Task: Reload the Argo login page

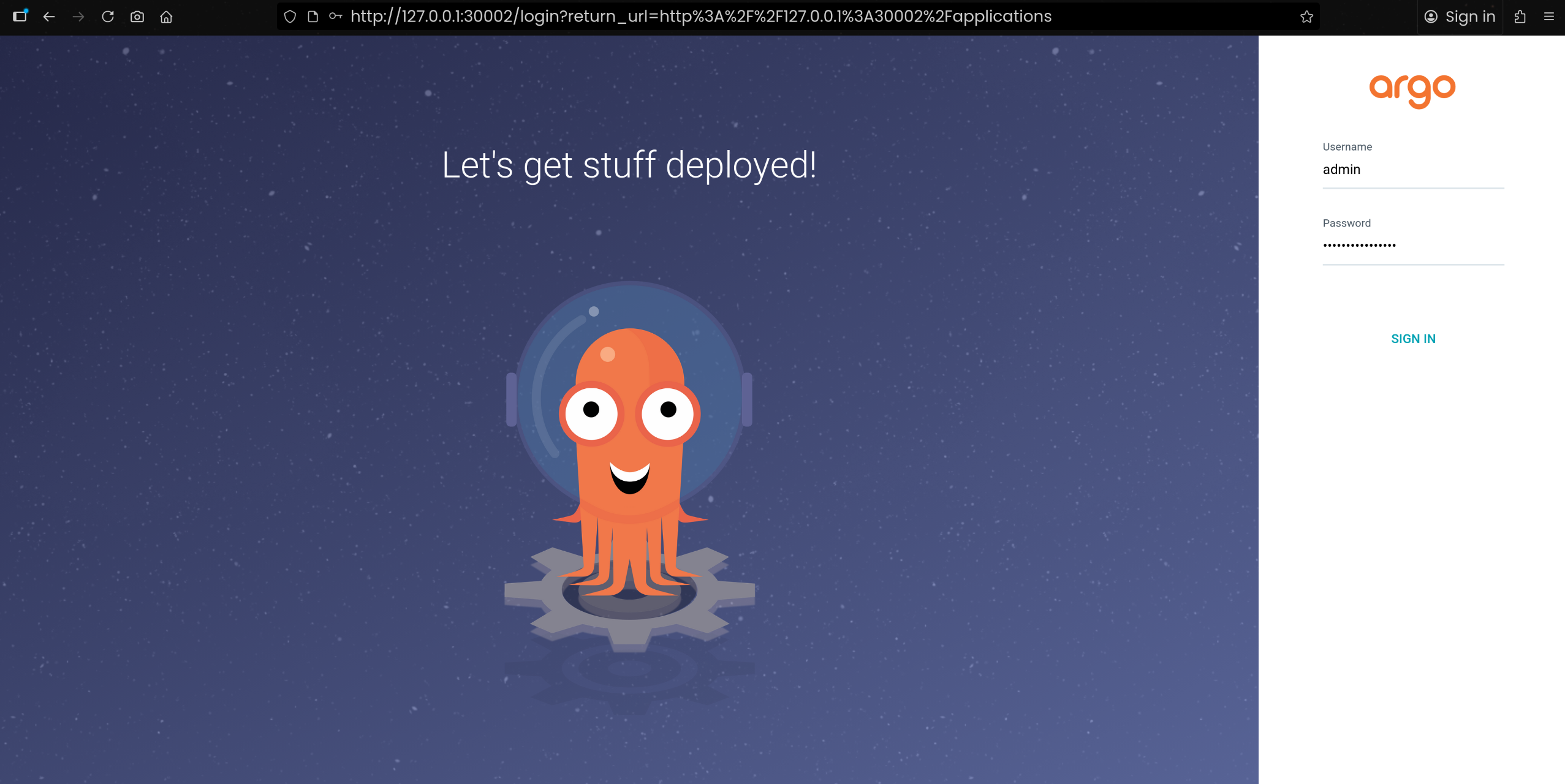Action: click(x=108, y=17)
